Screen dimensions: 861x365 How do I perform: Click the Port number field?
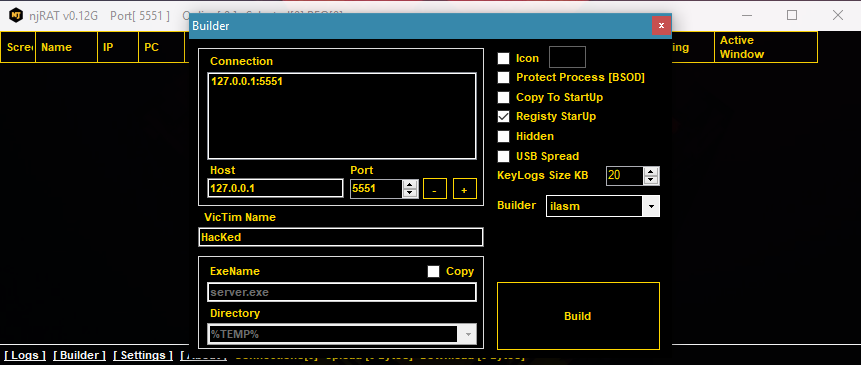click(376, 188)
